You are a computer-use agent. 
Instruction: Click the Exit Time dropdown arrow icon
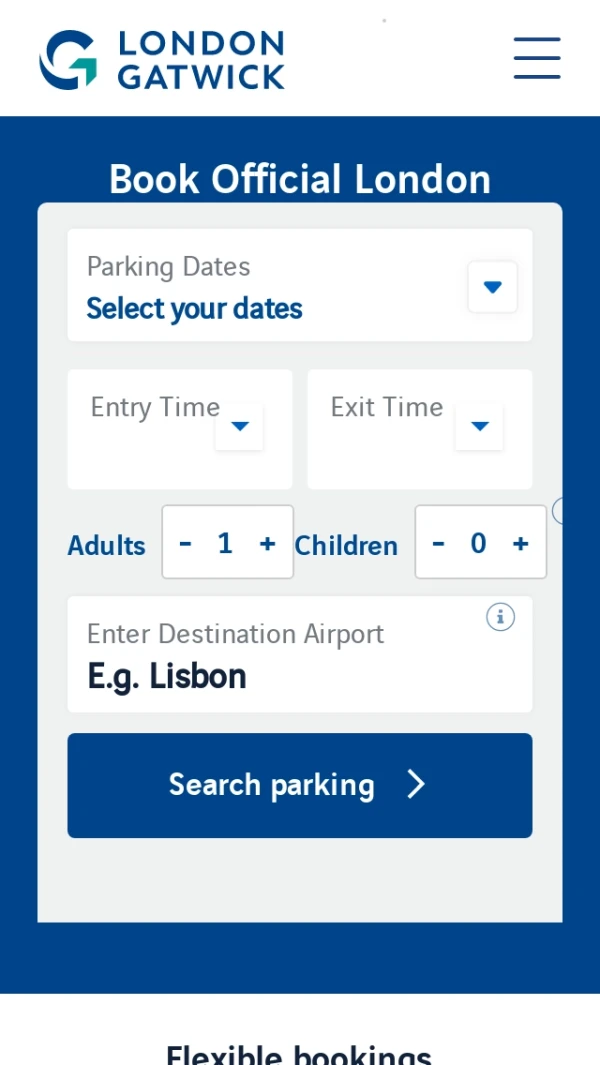(479, 426)
